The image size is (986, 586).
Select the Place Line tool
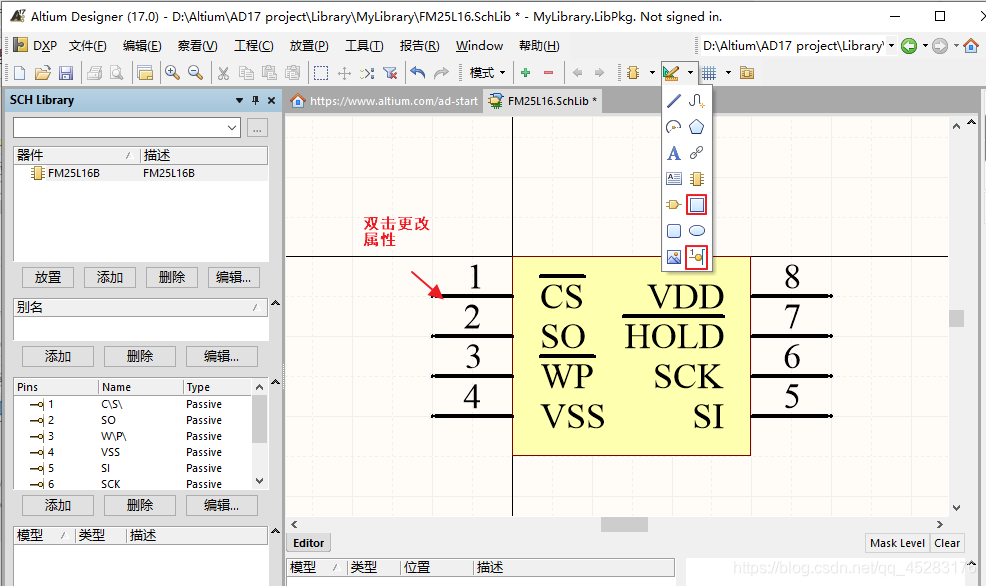click(x=674, y=100)
